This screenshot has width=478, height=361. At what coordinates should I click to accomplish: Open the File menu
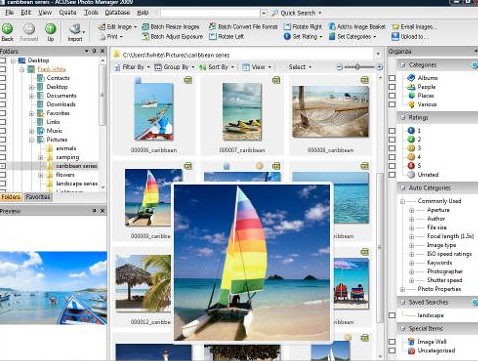pyautogui.click(x=9, y=13)
